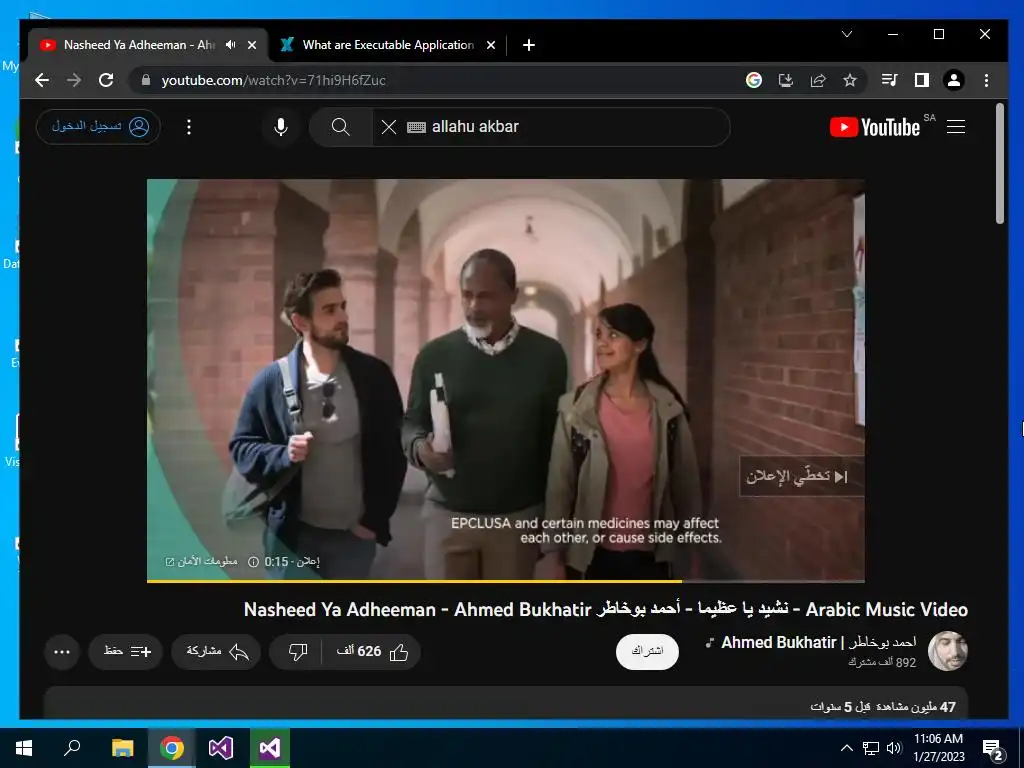
Task: Click the YouTube sign-in button
Action: [x=99, y=126]
